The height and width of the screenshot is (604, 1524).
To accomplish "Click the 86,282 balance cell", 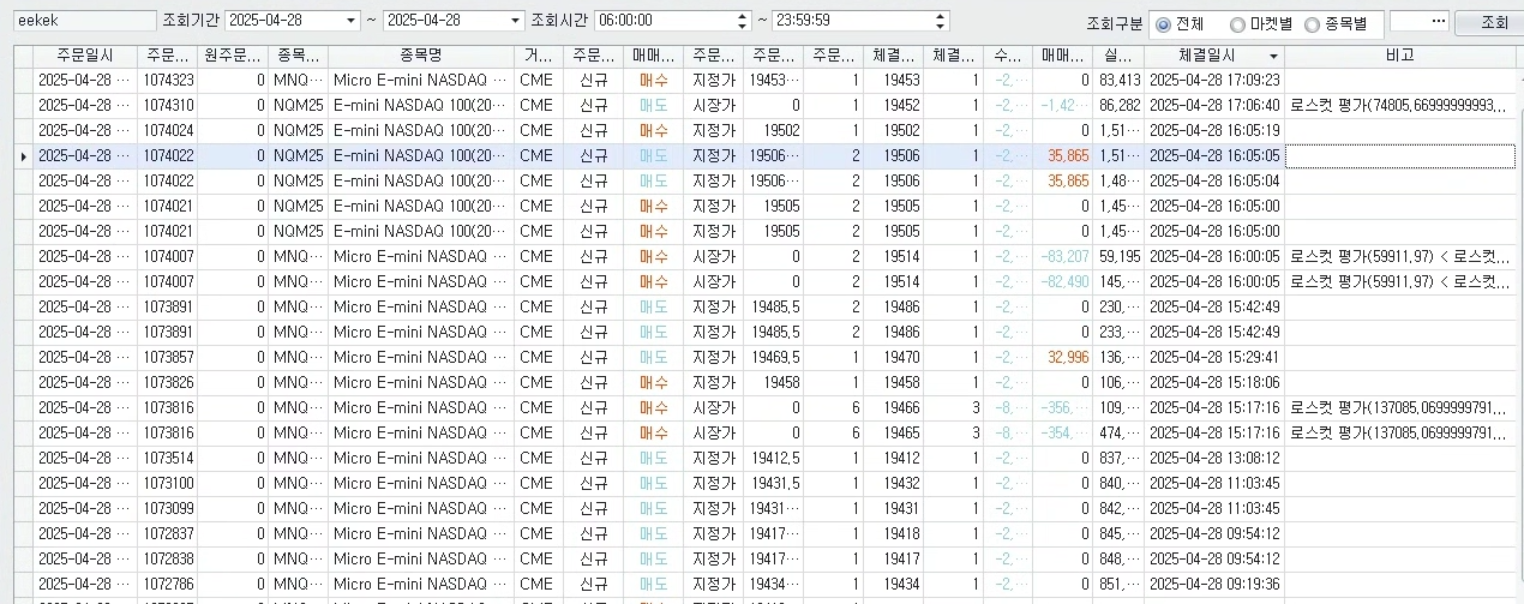I will (1118, 105).
